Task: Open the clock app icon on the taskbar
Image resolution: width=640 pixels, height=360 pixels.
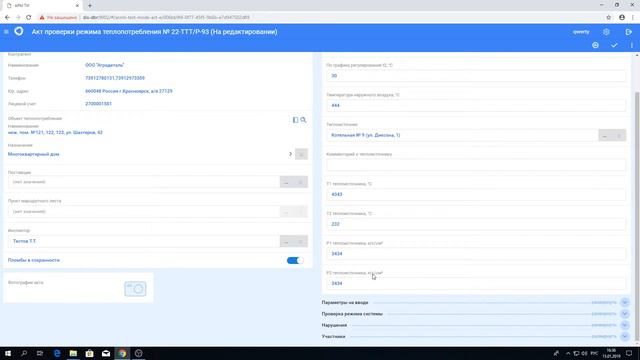Action: pyautogui.click(x=138, y=353)
